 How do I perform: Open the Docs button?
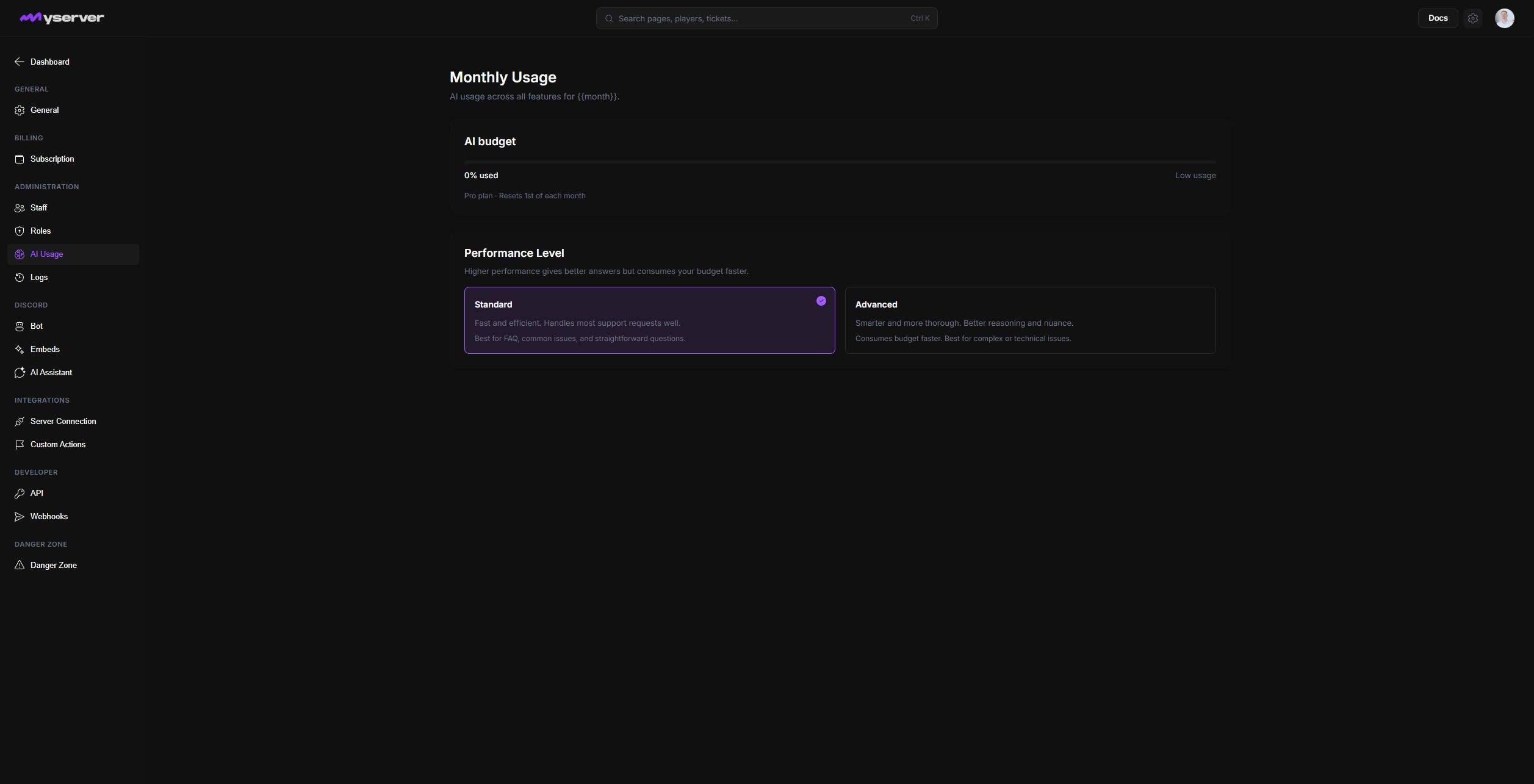point(1438,18)
